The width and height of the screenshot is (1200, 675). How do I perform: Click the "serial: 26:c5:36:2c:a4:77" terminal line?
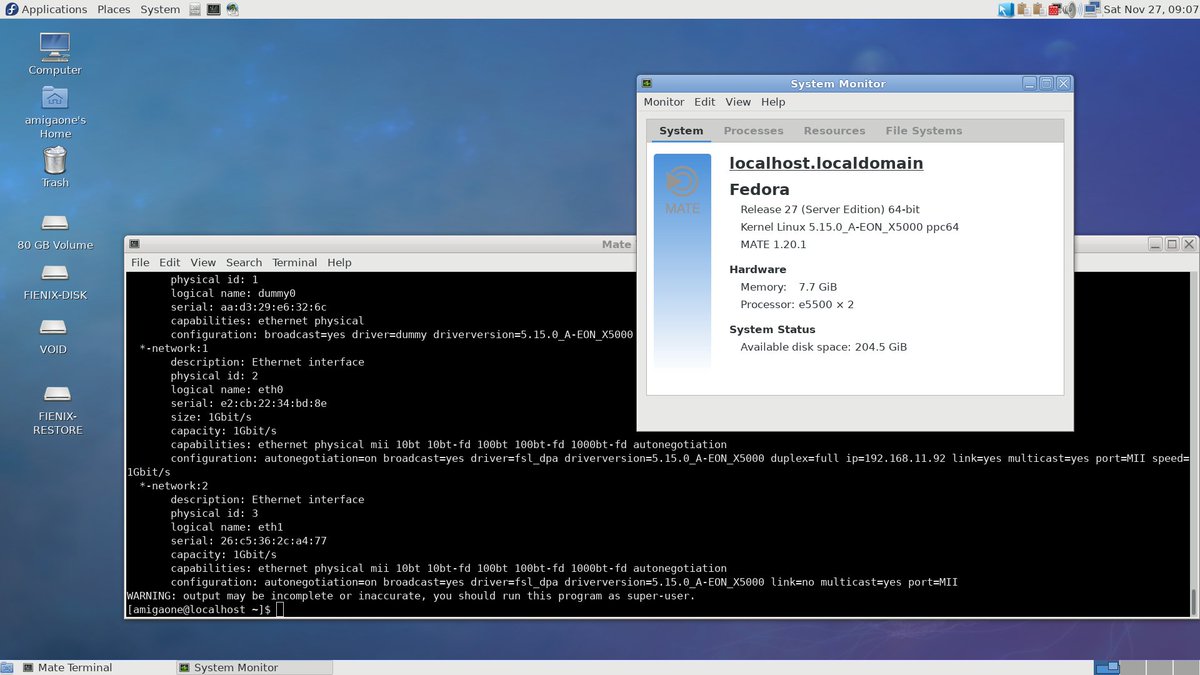click(248, 540)
